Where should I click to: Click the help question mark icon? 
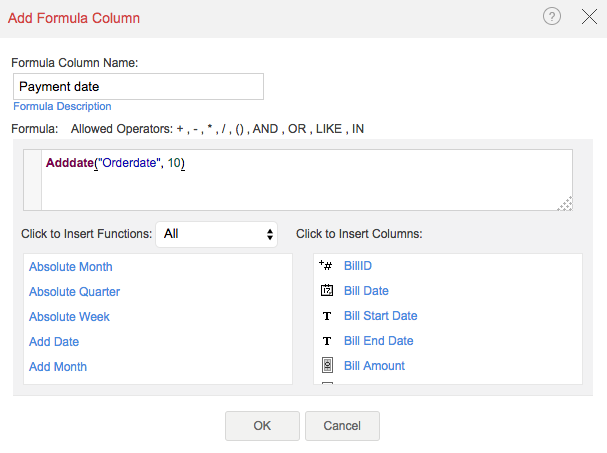552,17
